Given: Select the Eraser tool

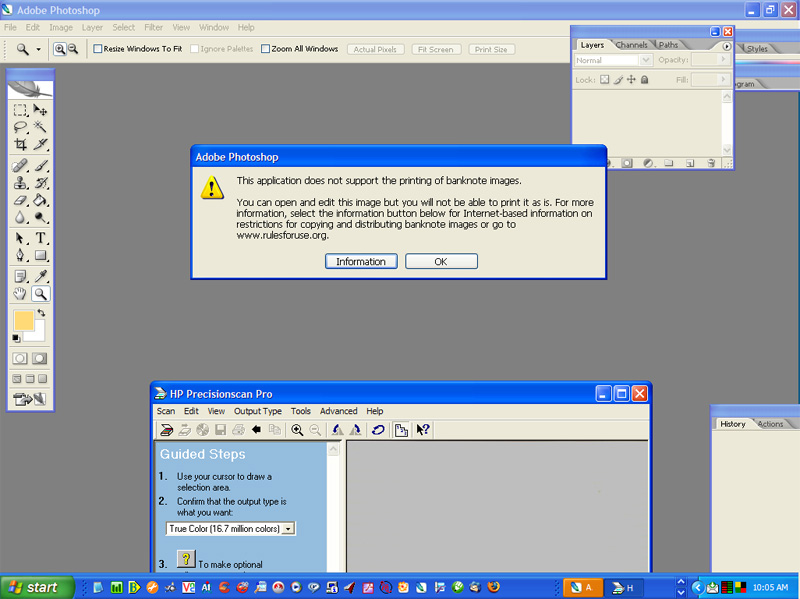Looking at the screenshot, I should coord(20,200).
